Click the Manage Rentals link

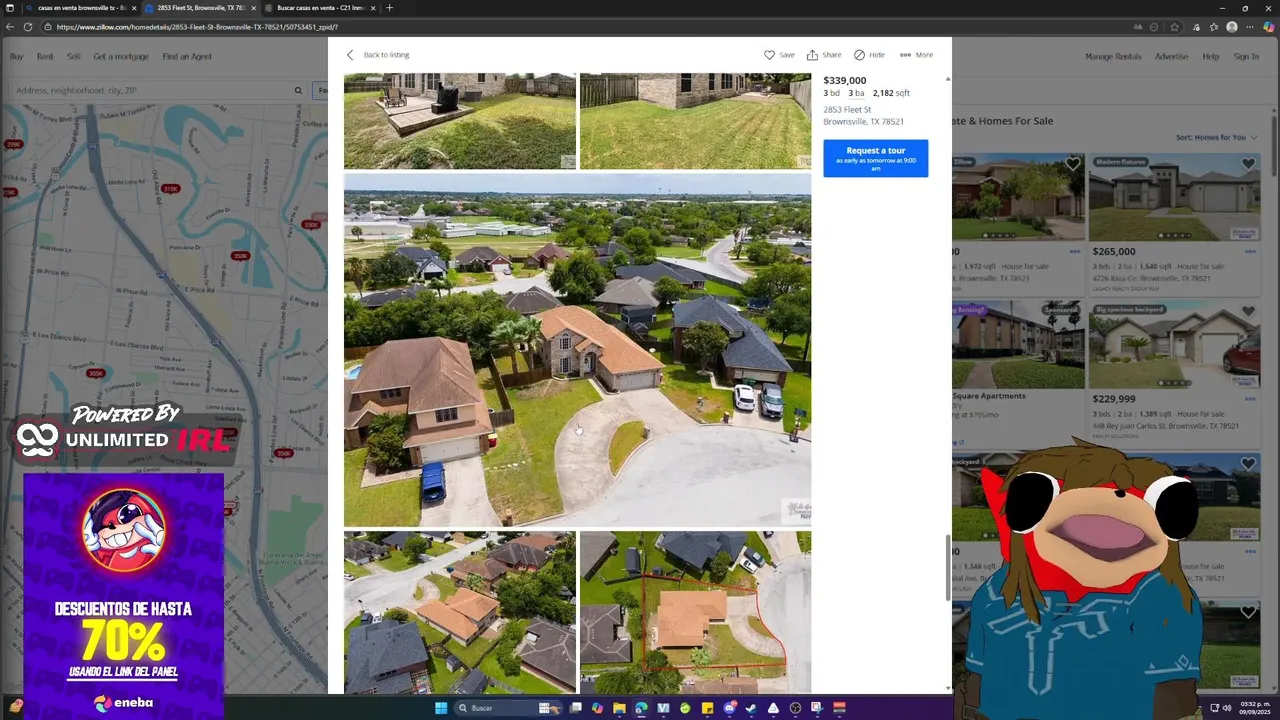(1113, 57)
